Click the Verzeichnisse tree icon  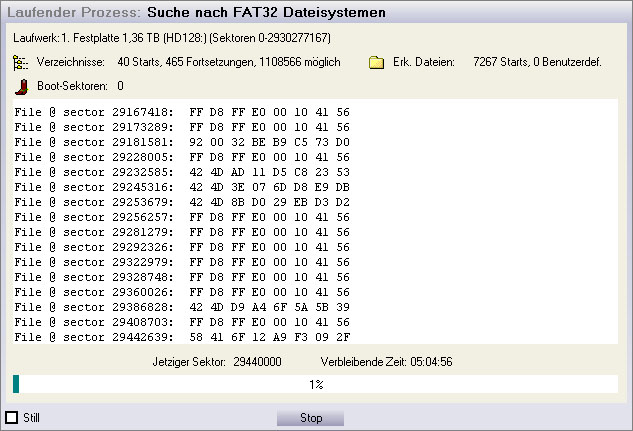pyautogui.click(x=20, y=63)
